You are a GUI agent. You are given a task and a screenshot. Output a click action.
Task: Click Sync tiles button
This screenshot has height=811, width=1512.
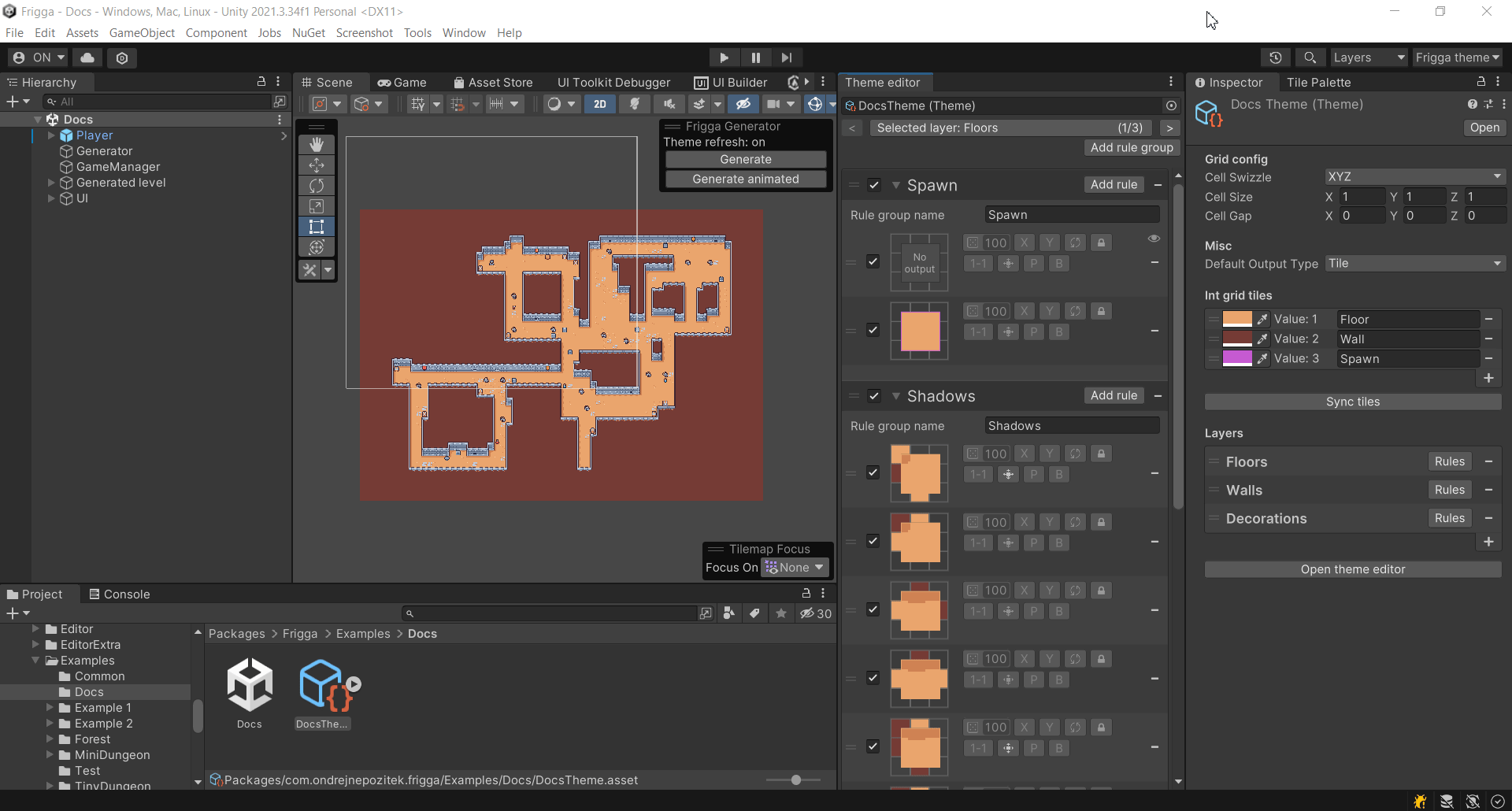[x=1353, y=402]
